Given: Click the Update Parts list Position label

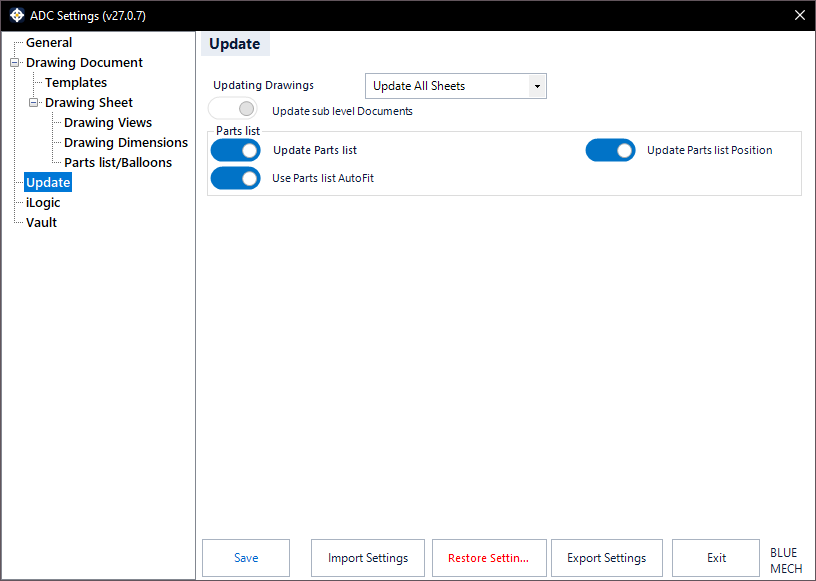Looking at the screenshot, I should tap(709, 150).
